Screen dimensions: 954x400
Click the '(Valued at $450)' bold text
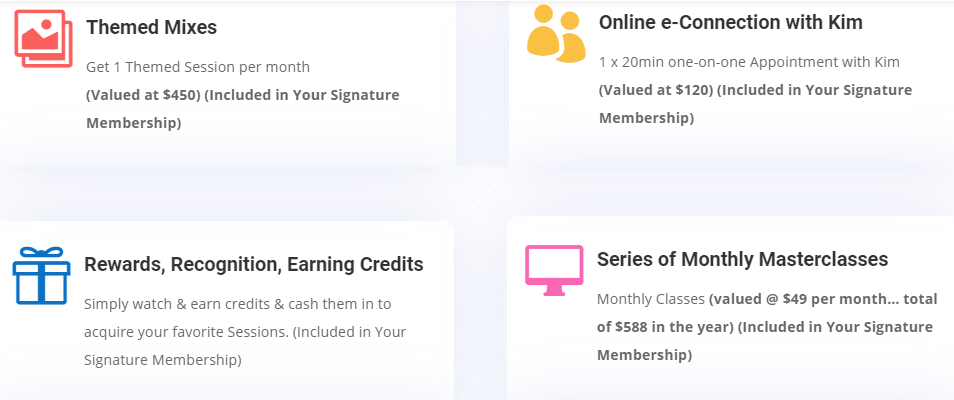click(143, 96)
